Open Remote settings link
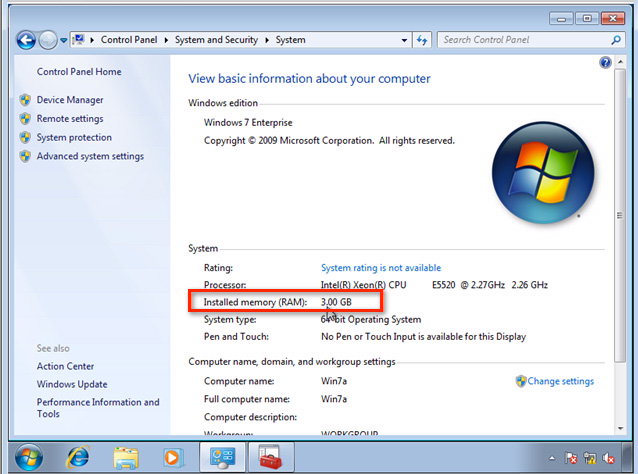The width and height of the screenshot is (638, 474). click(x=70, y=118)
